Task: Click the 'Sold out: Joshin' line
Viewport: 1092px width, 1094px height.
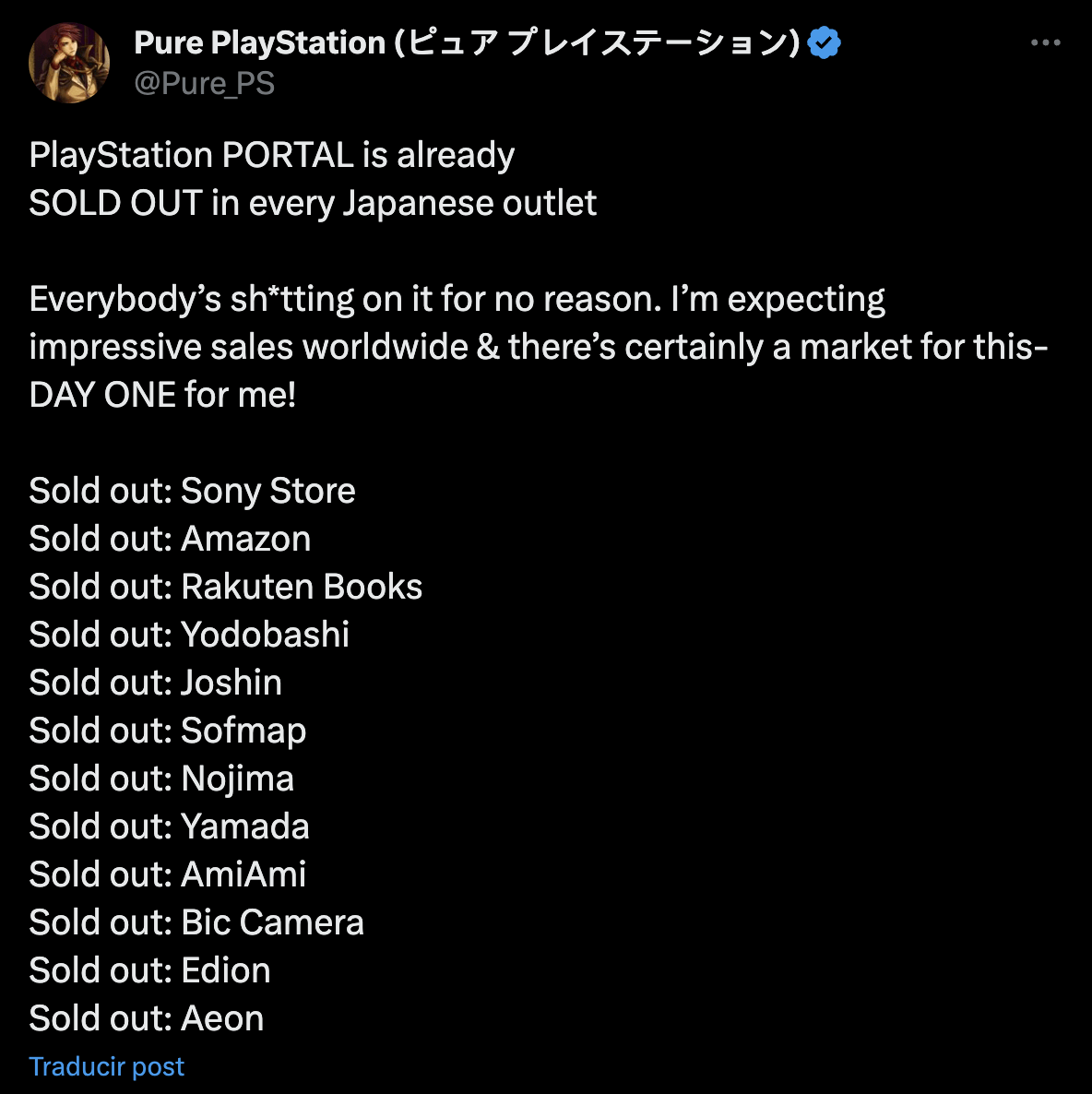Action: [x=156, y=683]
